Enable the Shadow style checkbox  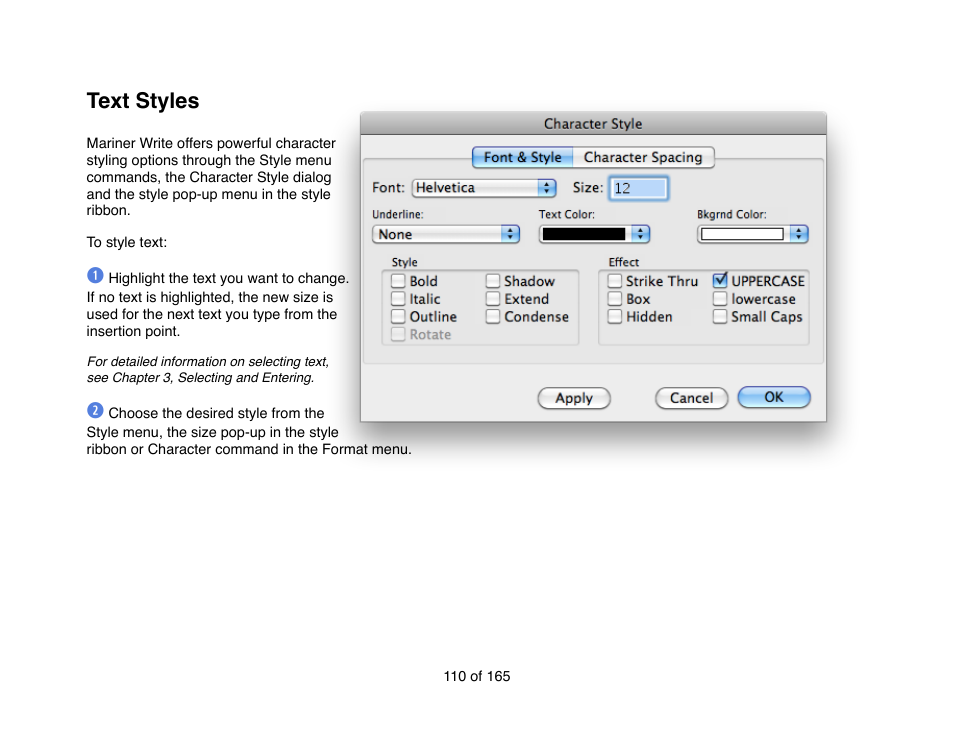tap(493, 281)
